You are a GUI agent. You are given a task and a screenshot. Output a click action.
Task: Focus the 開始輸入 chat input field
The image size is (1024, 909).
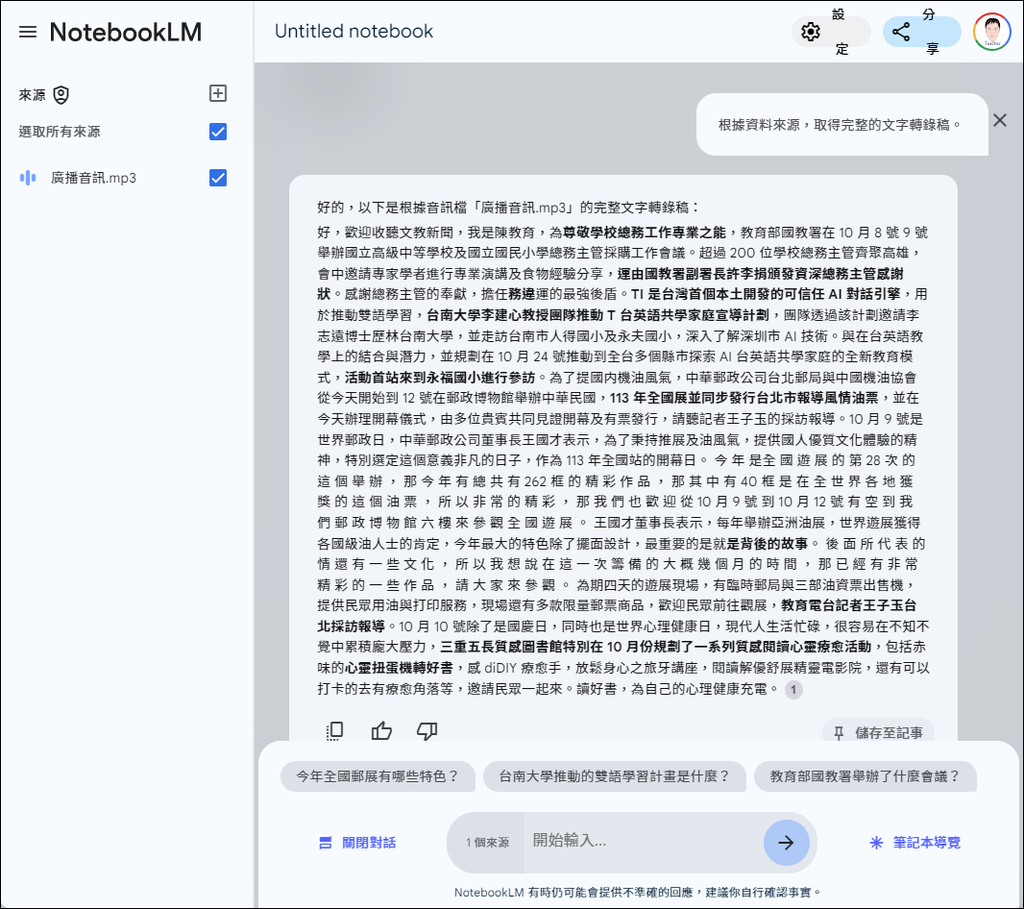tap(643, 840)
